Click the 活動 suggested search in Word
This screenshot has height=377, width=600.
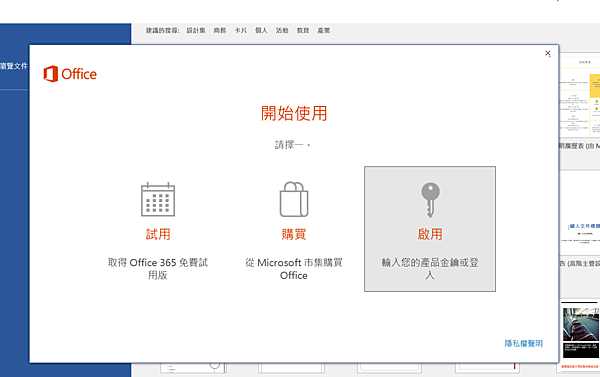coord(282,30)
